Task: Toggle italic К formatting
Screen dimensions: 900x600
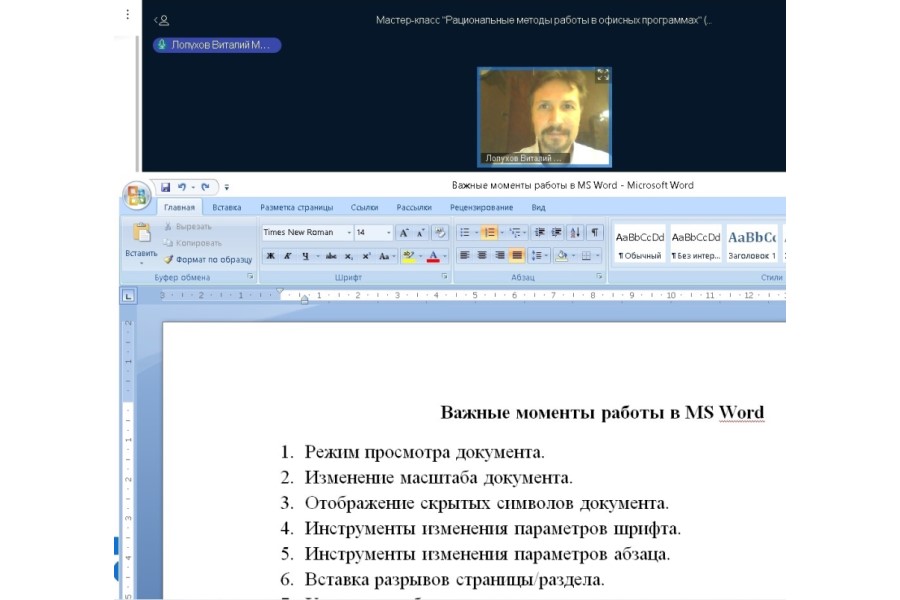Action: [288, 256]
